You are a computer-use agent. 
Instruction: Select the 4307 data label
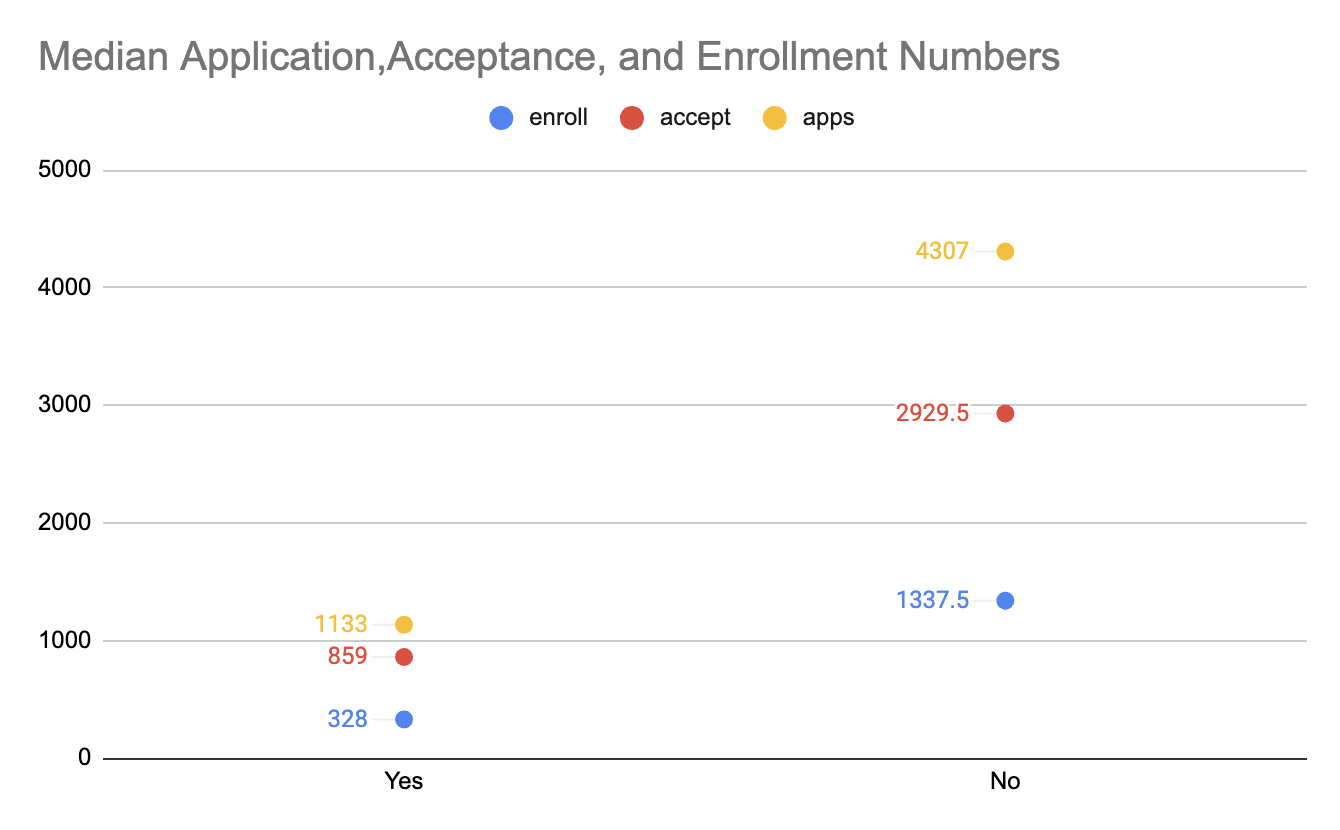[942, 251]
